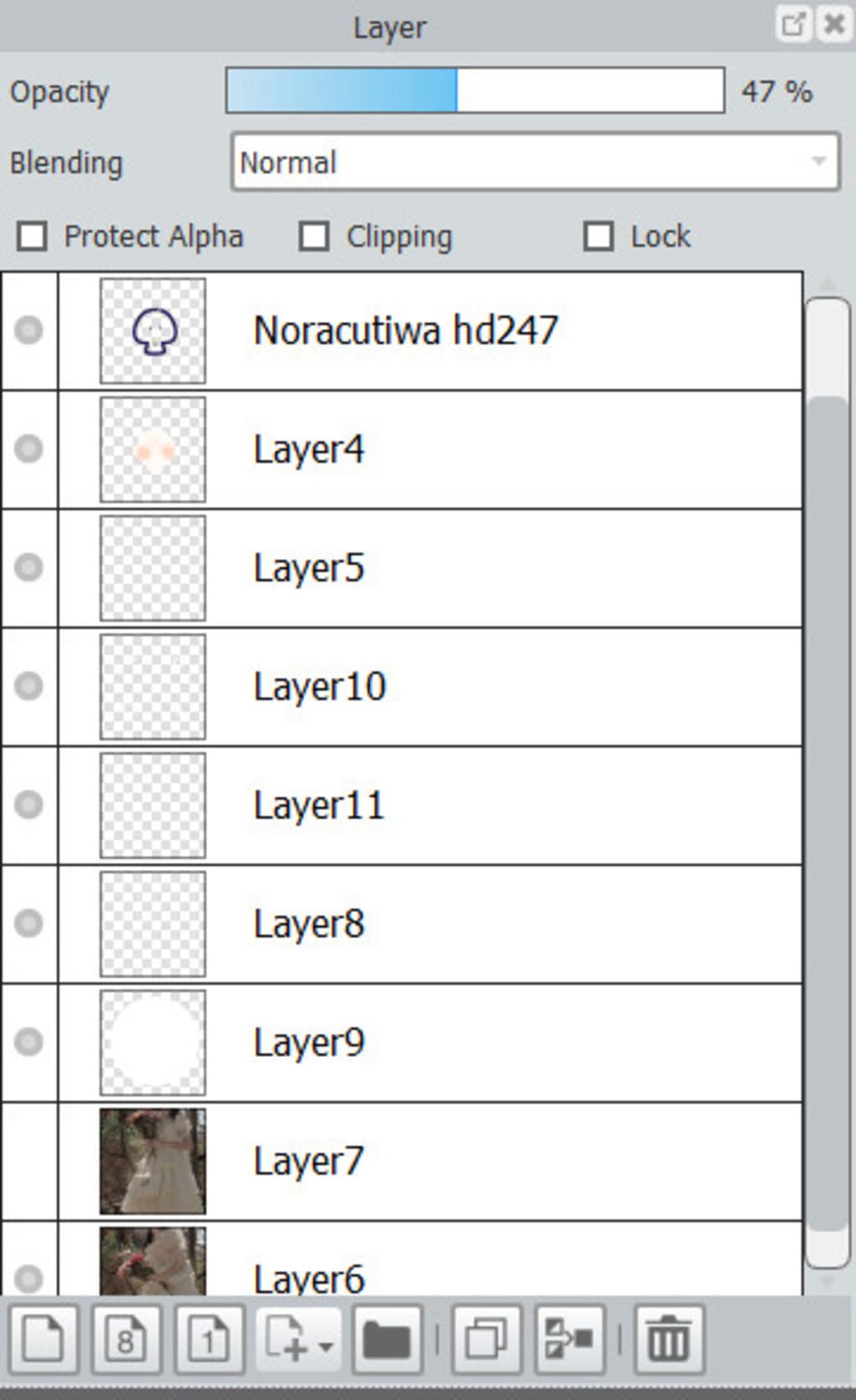The image size is (856, 1400).
Task: Select the Layer10 row
Action: (x=502, y=686)
